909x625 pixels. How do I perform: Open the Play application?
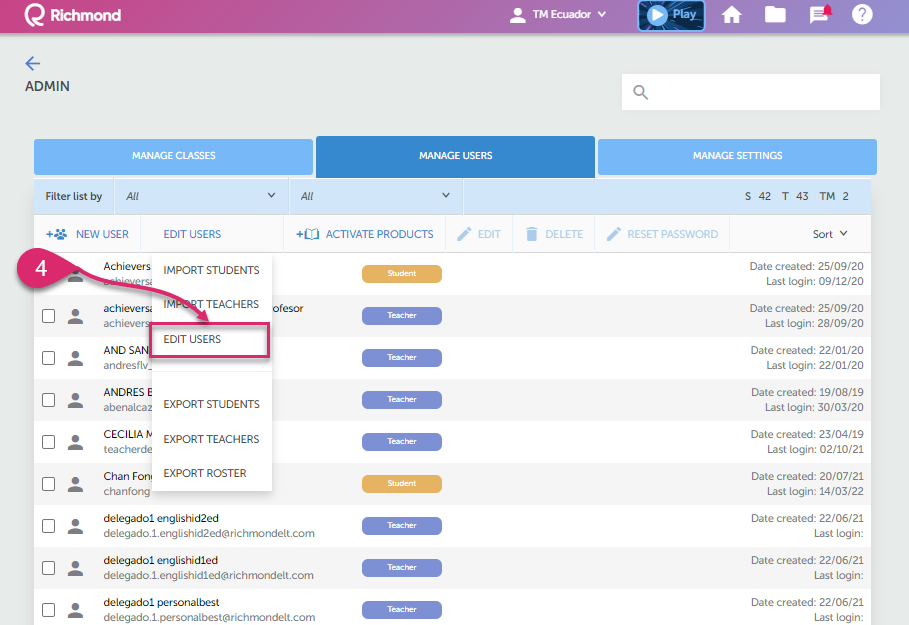pyautogui.click(x=670, y=16)
